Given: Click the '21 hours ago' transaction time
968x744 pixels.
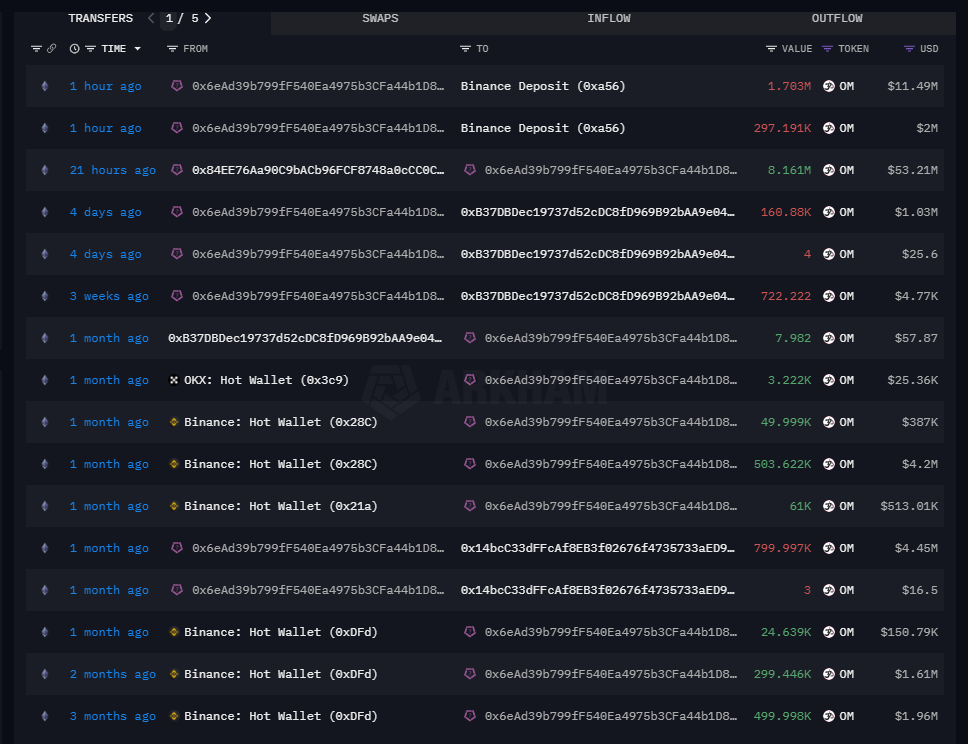Looking at the screenshot, I should [x=113, y=170].
